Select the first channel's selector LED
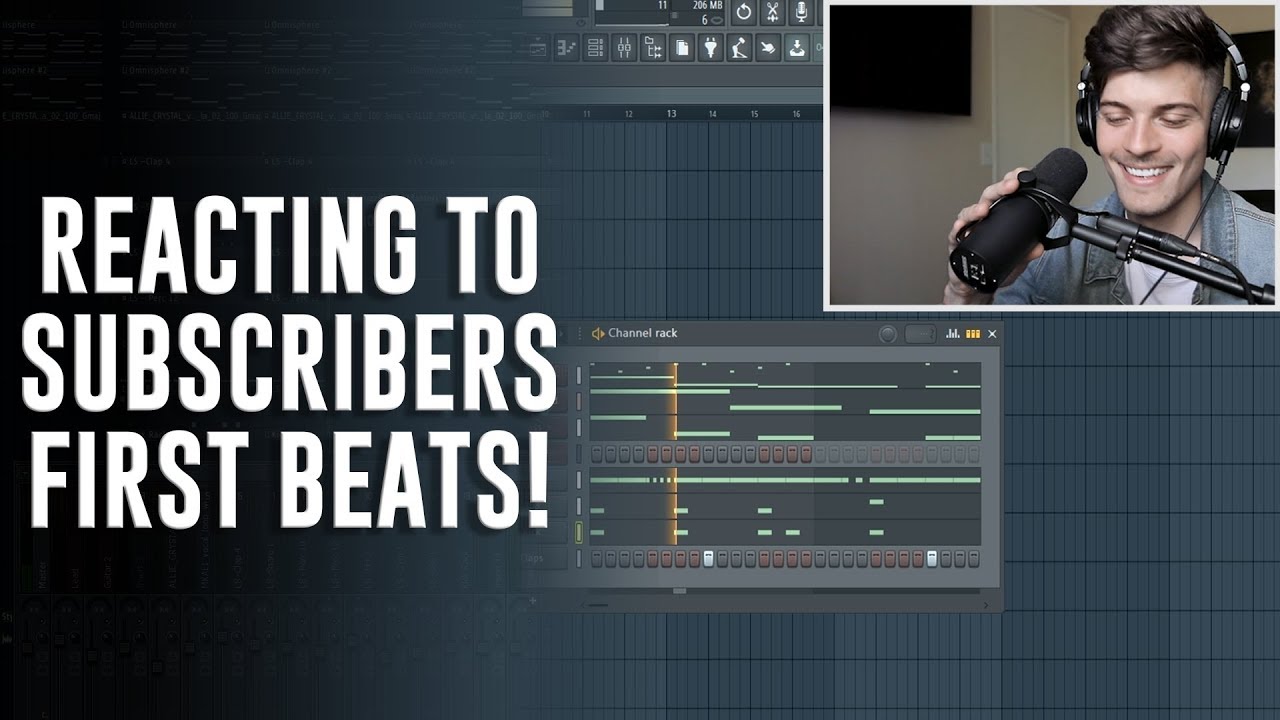The image size is (1280, 720). (579, 375)
